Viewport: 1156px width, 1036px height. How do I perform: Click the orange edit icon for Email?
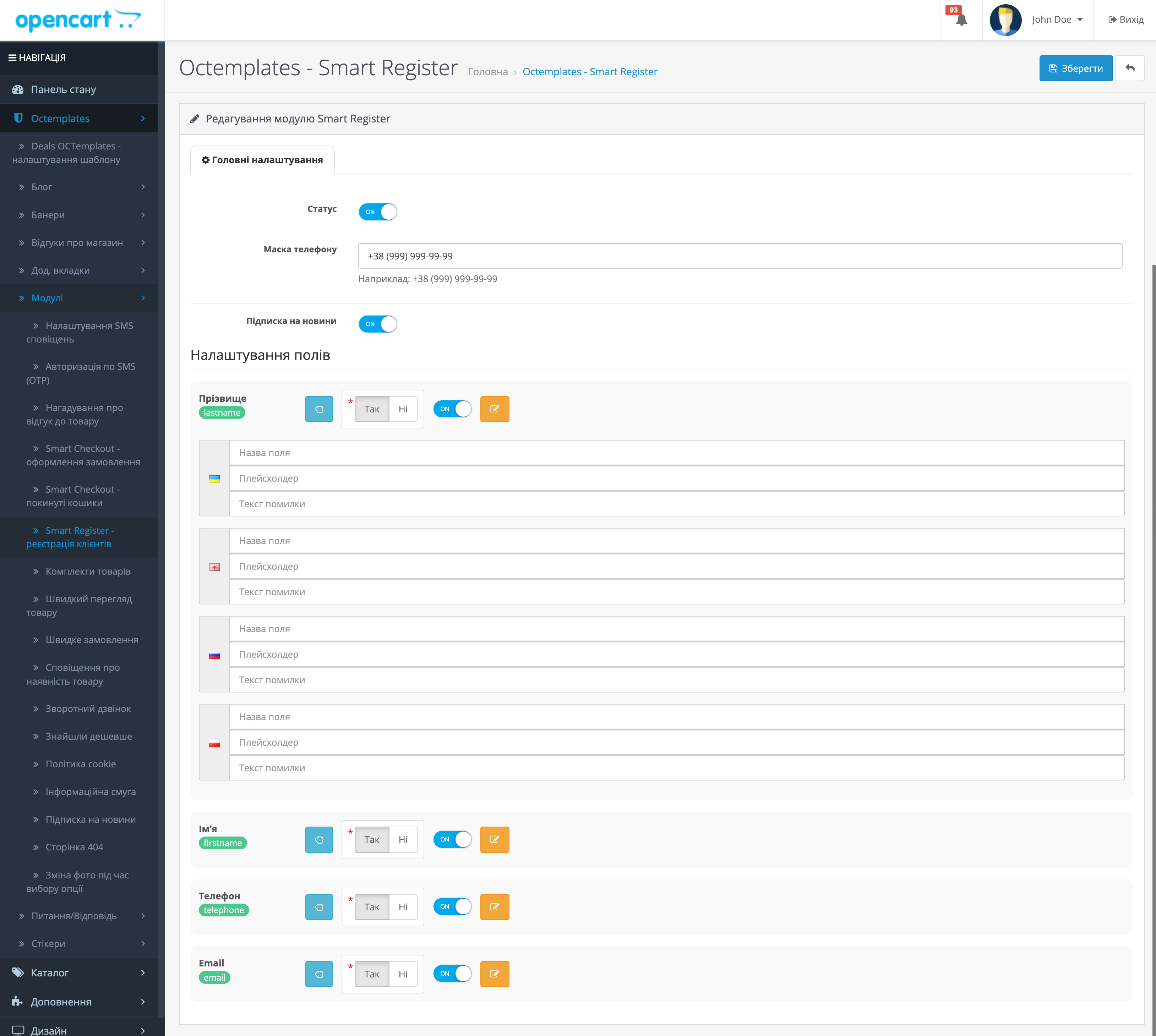(x=494, y=974)
